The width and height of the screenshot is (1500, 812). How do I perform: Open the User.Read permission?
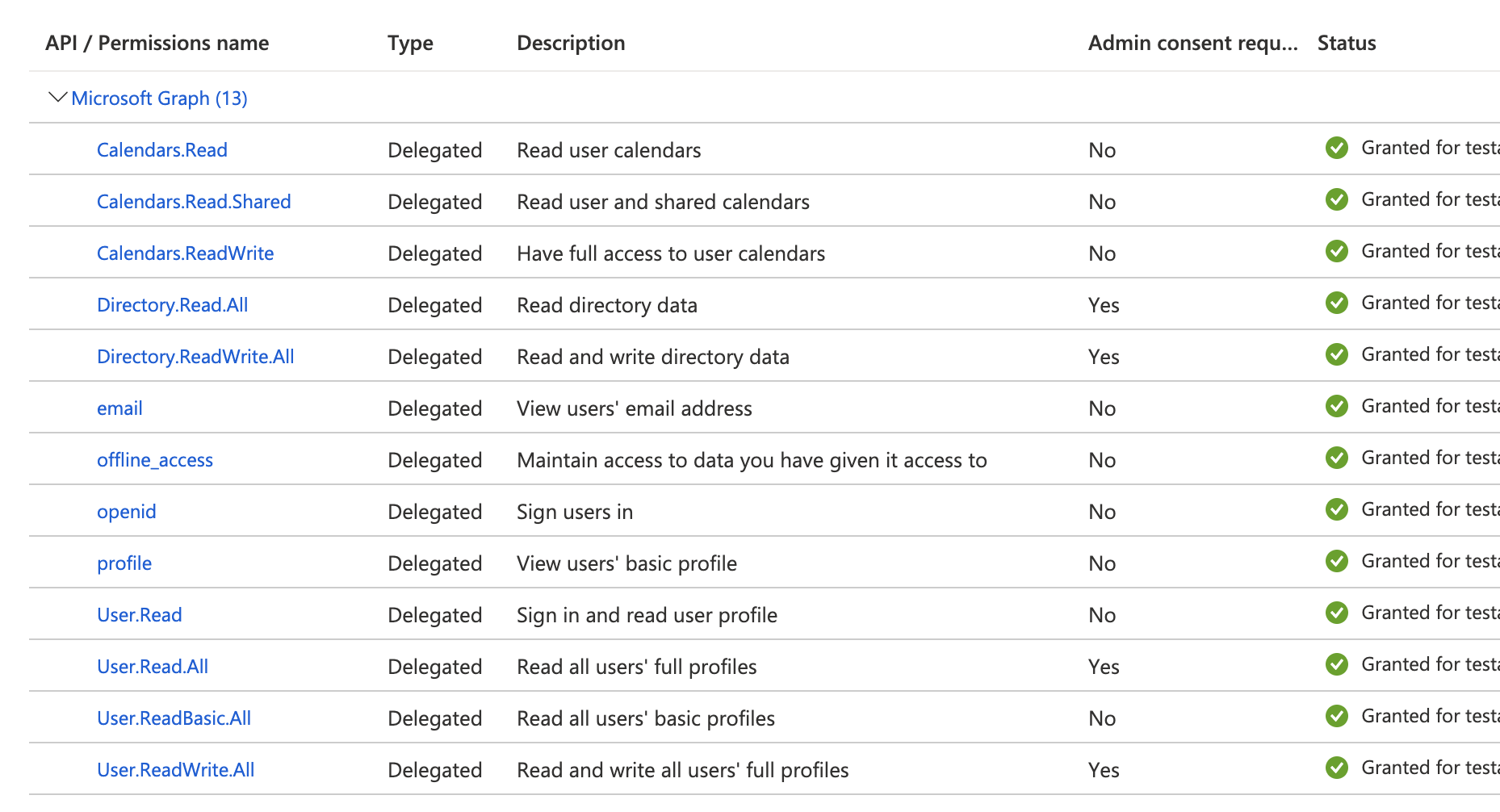point(140,615)
